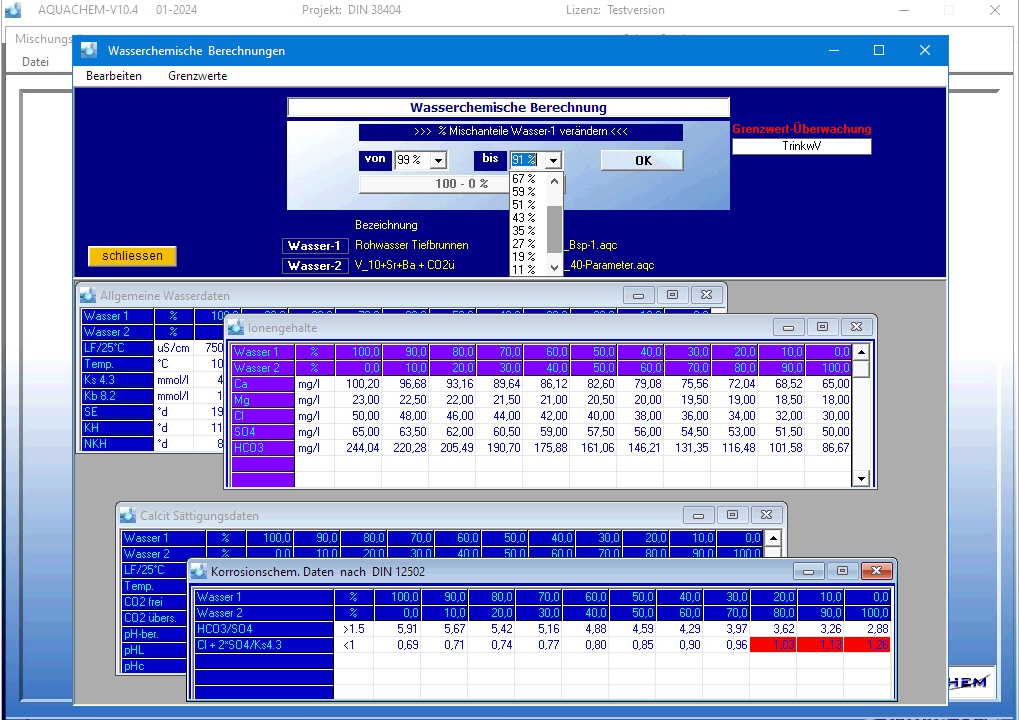Viewport: 1019px width, 720px height.
Task: Click Ionengehalte table scroll-up arrow
Action: [x=861, y=352]
